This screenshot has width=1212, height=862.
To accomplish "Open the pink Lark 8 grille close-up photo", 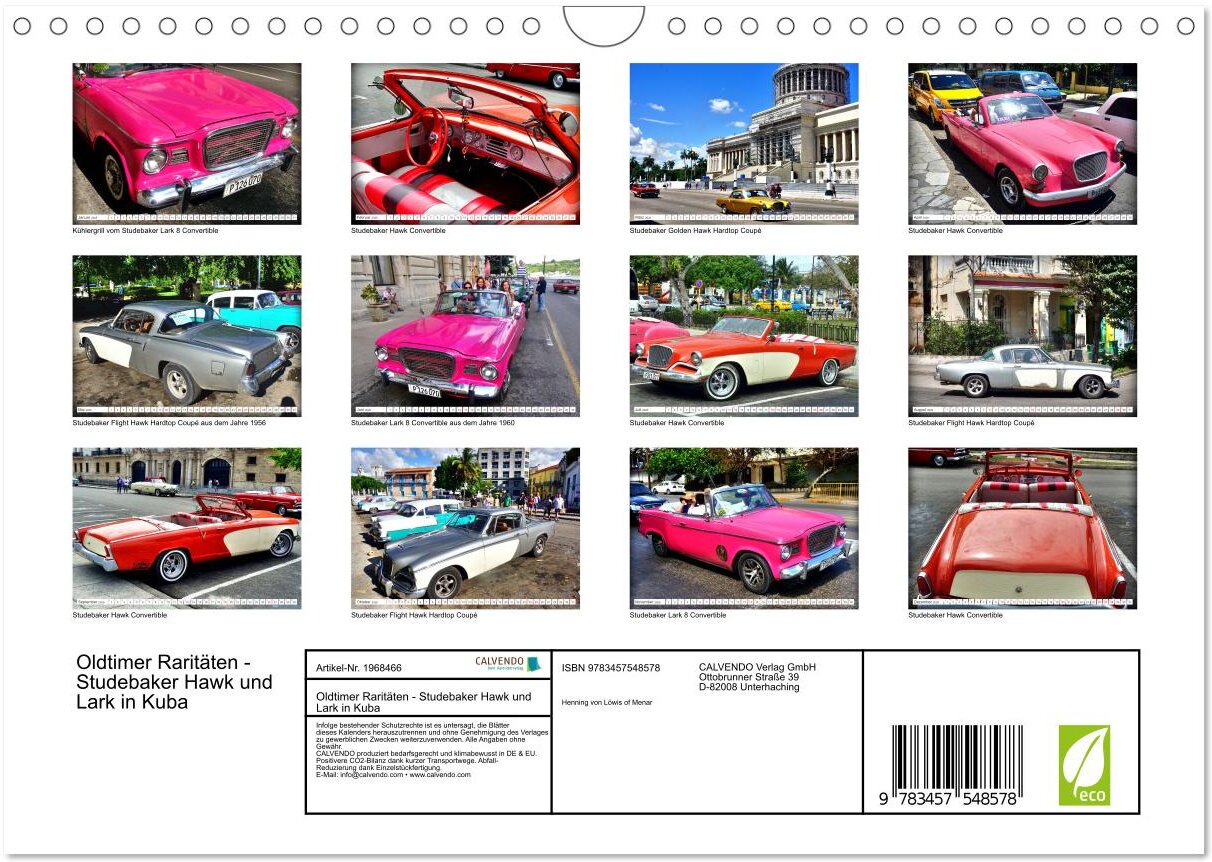I will coord(187,143).
